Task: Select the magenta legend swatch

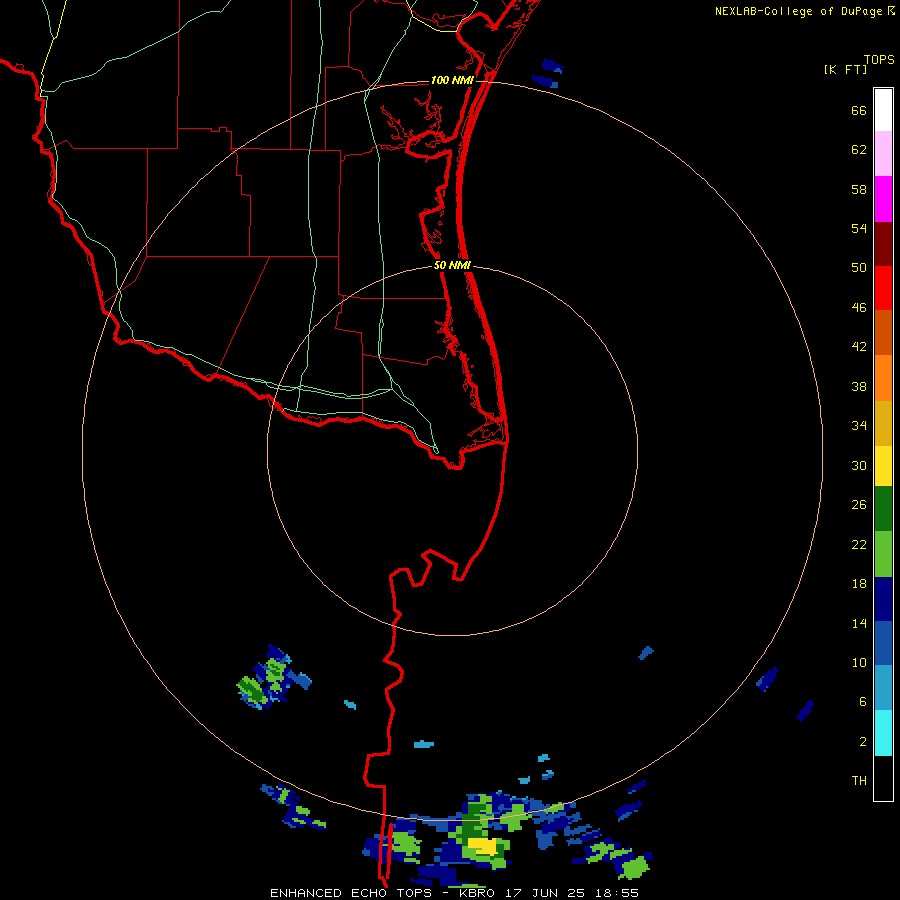Action: (x=883, y=199)
